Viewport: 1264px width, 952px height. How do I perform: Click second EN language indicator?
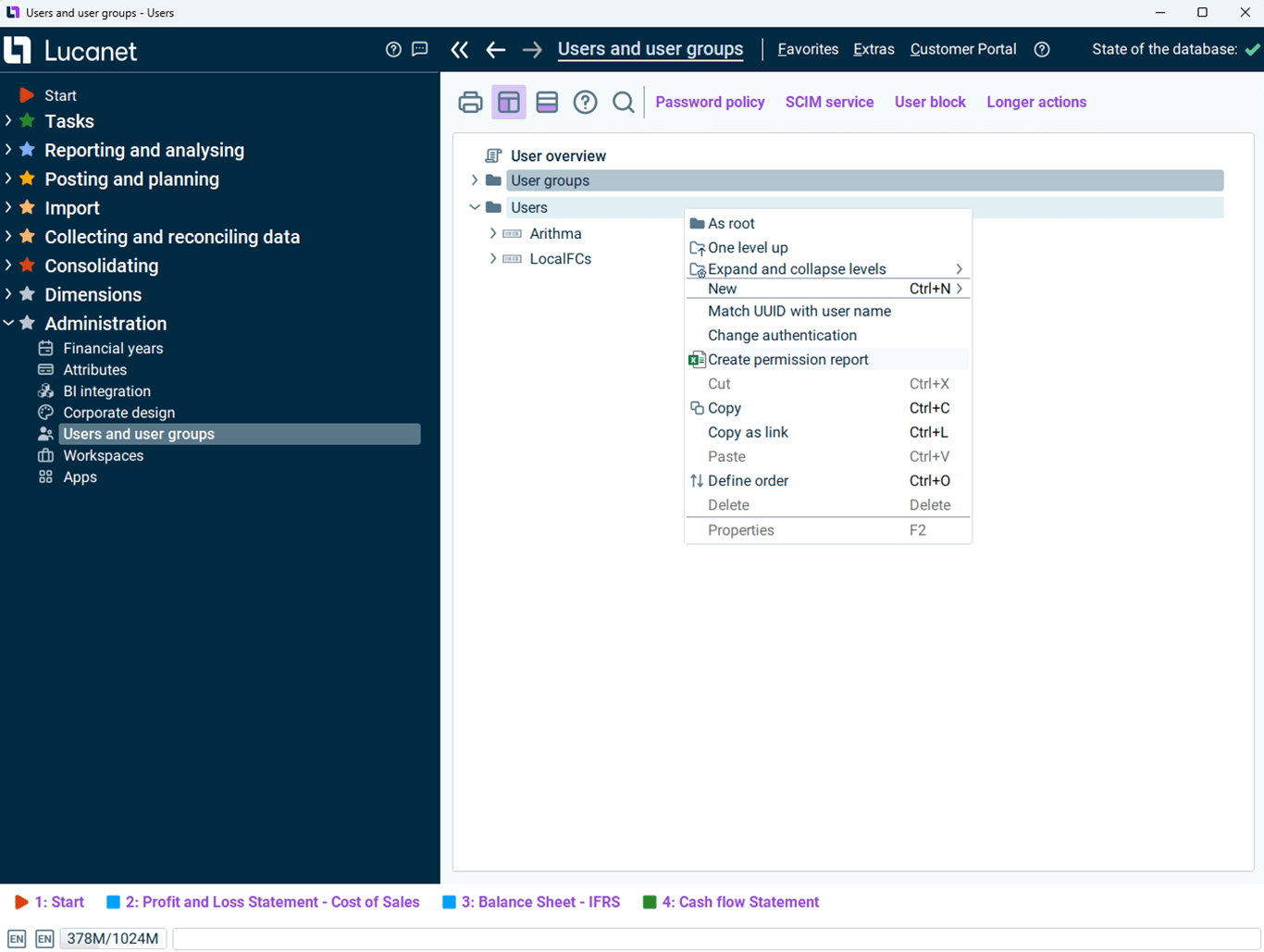coord(44,938)
